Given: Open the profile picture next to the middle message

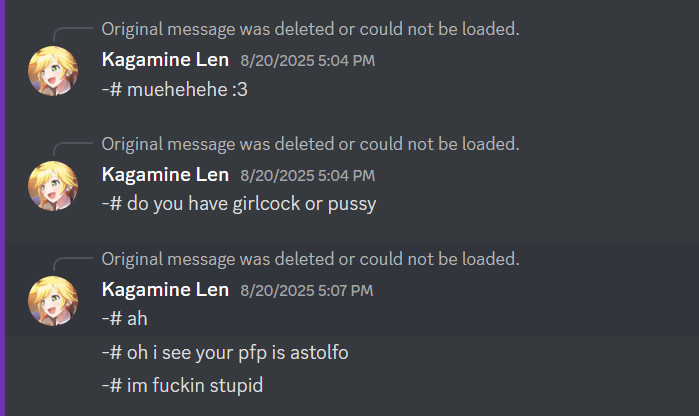Looking at the screenshot, I should coord(53,186).
